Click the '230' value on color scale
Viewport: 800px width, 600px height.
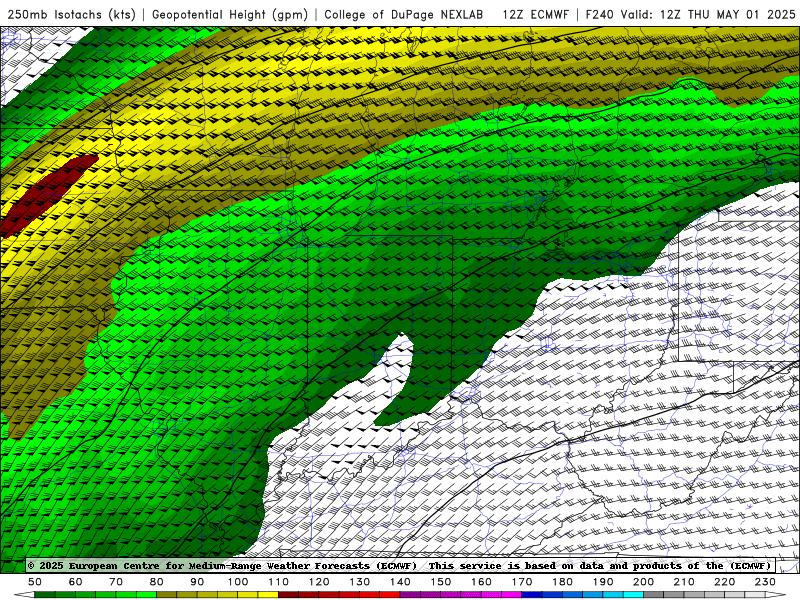coord(765,582)
